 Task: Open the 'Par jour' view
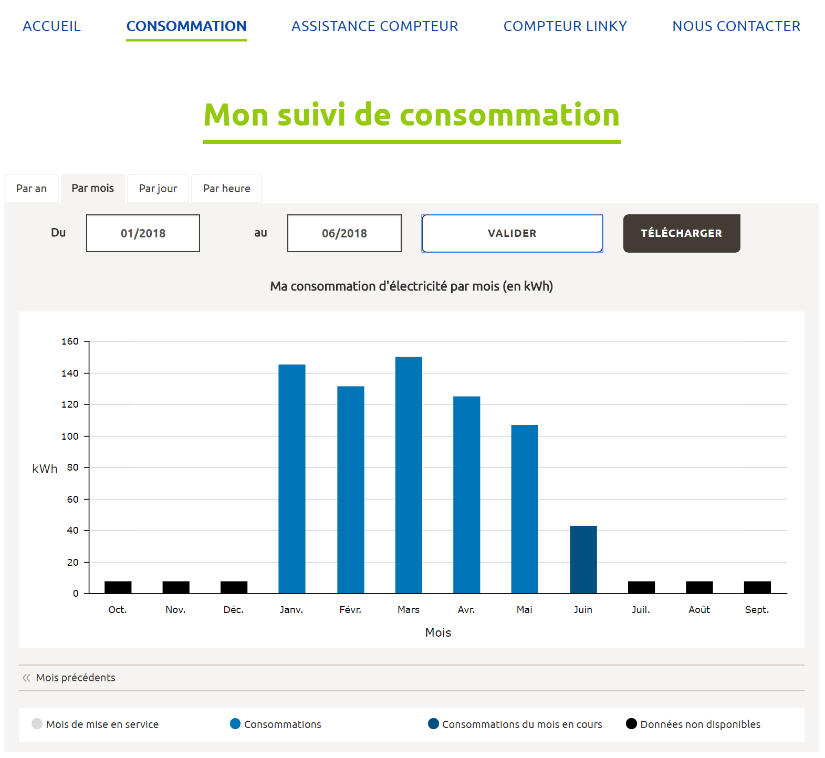pyautogui.click(x=157, y=188)
